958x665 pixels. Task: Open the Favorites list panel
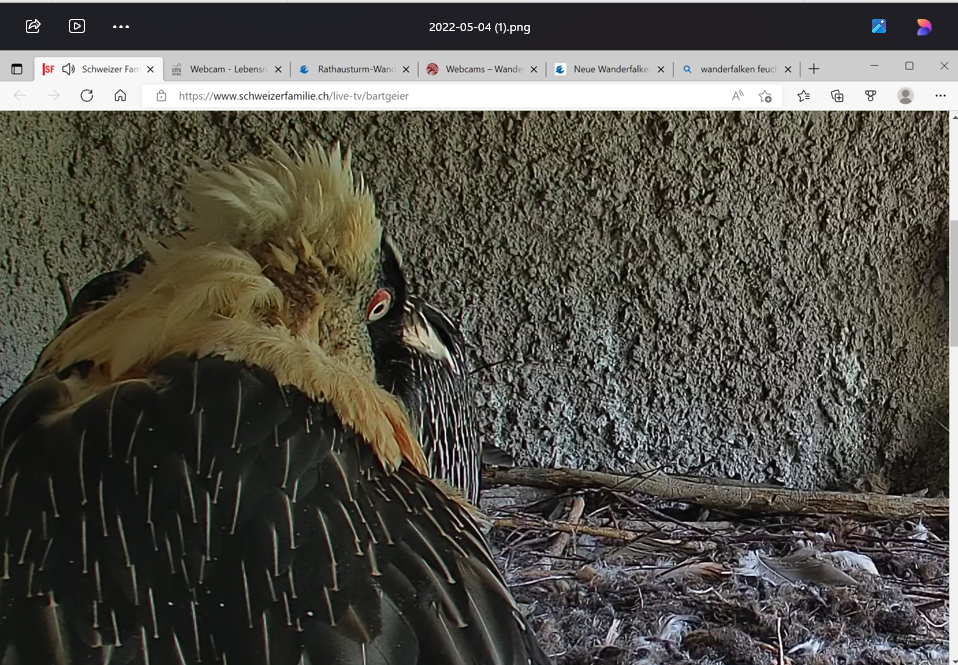click(x=803, y=96)
